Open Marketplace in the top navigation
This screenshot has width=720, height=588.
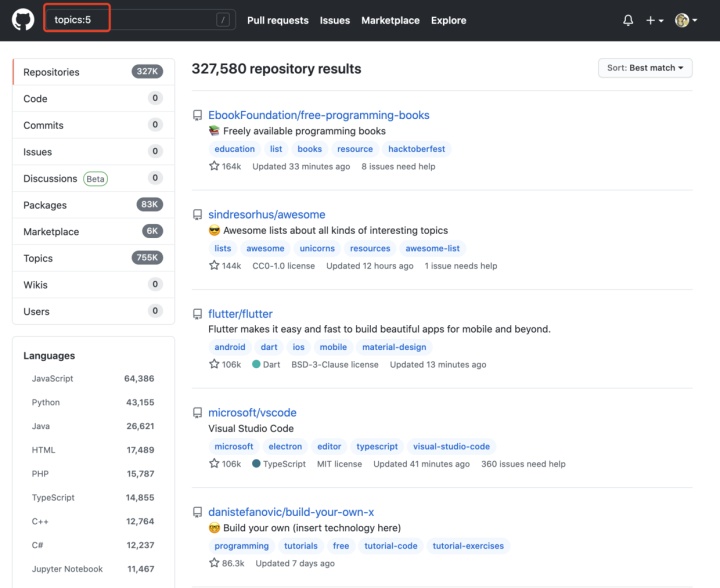390,20
